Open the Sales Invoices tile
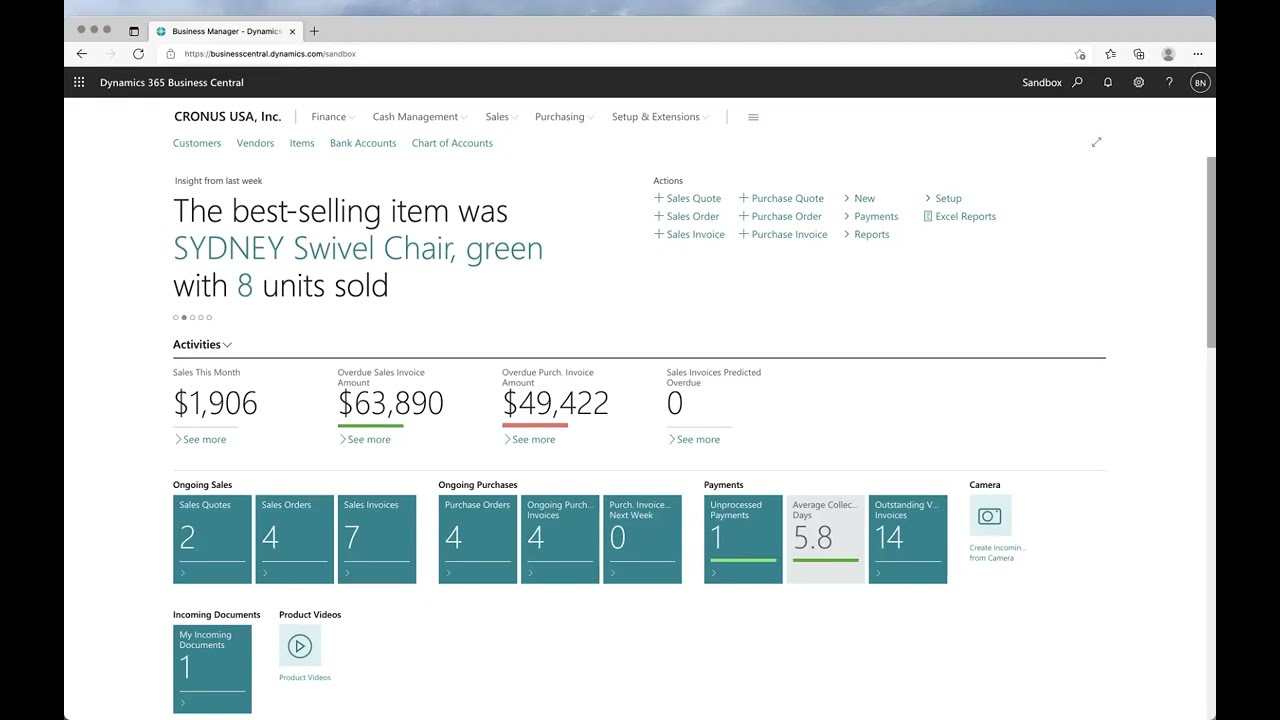Image resolution: width=1280 pixels, height=720 pixels. point(377,539)
